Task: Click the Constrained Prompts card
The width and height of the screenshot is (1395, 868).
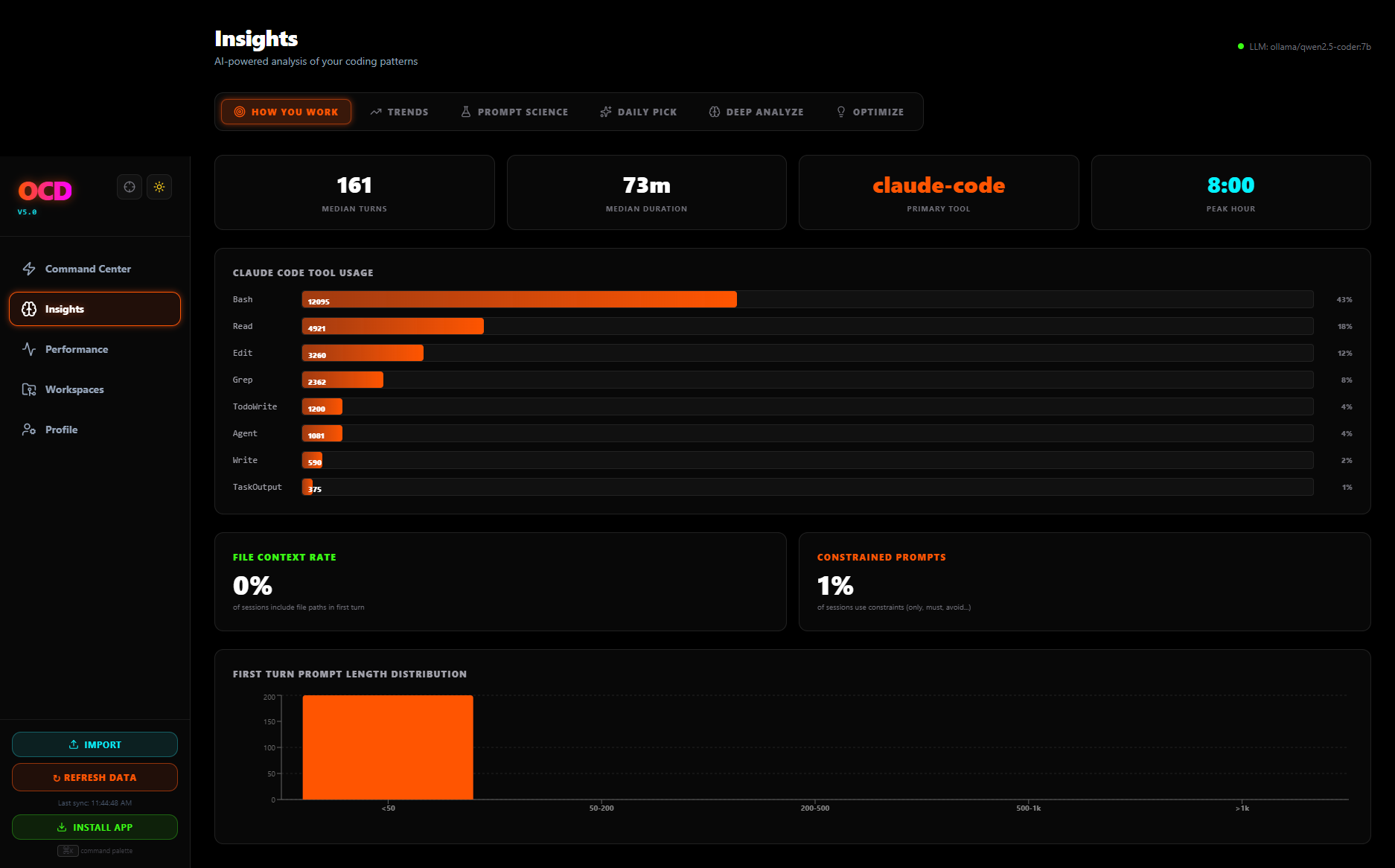Action: pos(1085,581)
